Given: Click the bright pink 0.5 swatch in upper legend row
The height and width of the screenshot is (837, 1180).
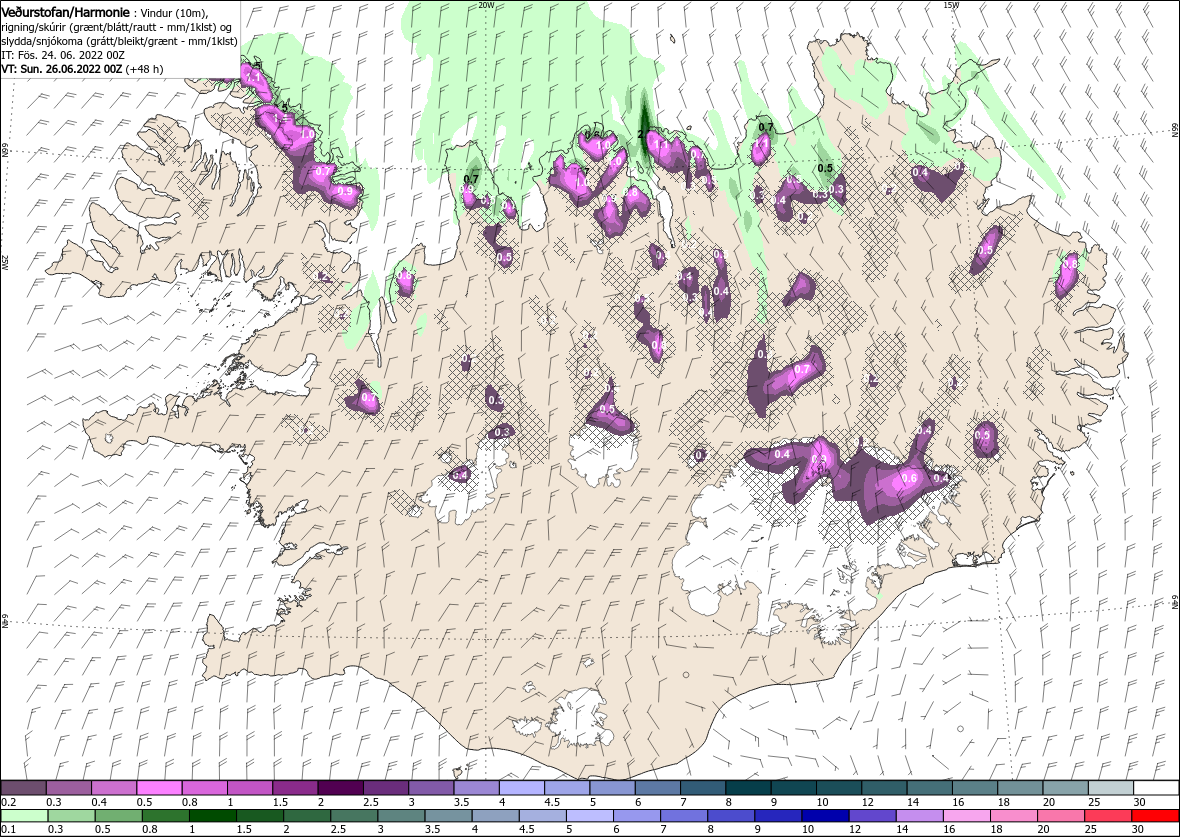Looking at the screenshot, I should point(159,787).
